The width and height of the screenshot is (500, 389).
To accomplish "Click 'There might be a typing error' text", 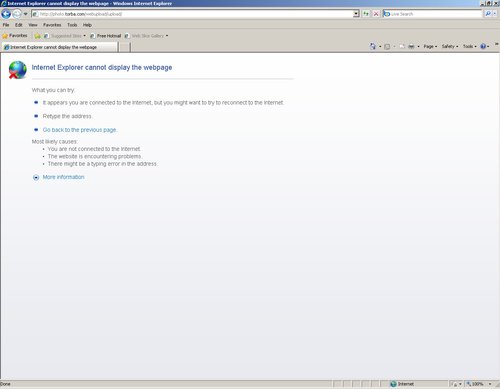I will coord(102,164).
